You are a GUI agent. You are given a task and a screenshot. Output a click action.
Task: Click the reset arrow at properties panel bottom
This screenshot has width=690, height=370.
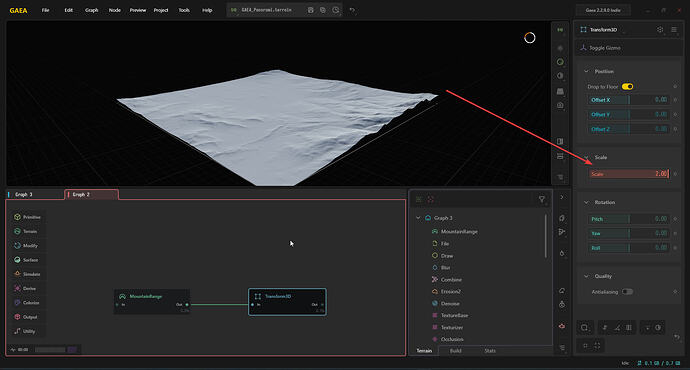point(677,337)
